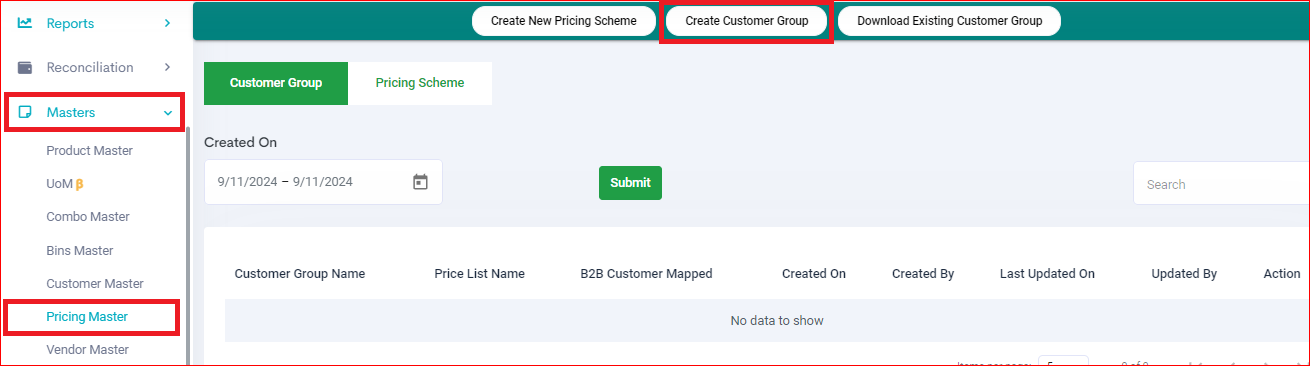The height and width of the screenshot is (366, 1310).
Task: Click Last Updated On column header
Action: 1047,273
